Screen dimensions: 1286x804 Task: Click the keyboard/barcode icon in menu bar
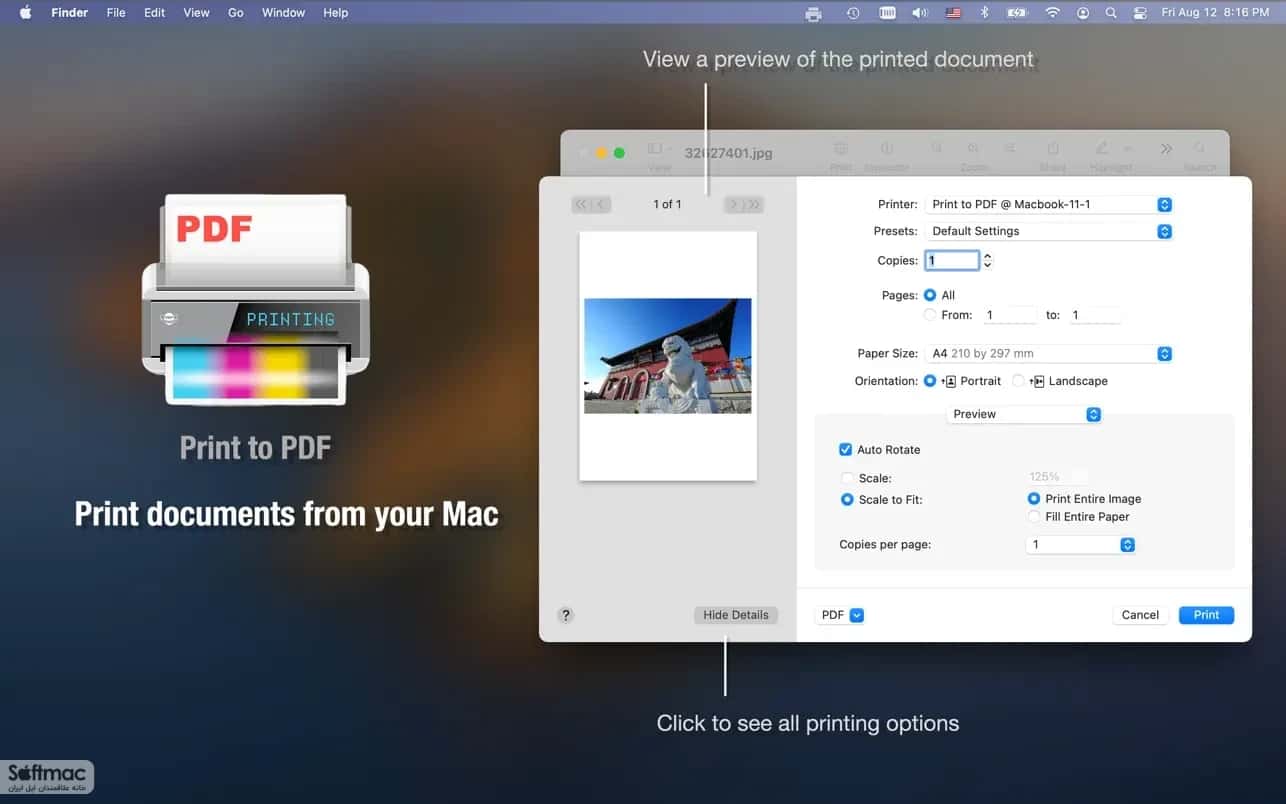click(886, 13)
